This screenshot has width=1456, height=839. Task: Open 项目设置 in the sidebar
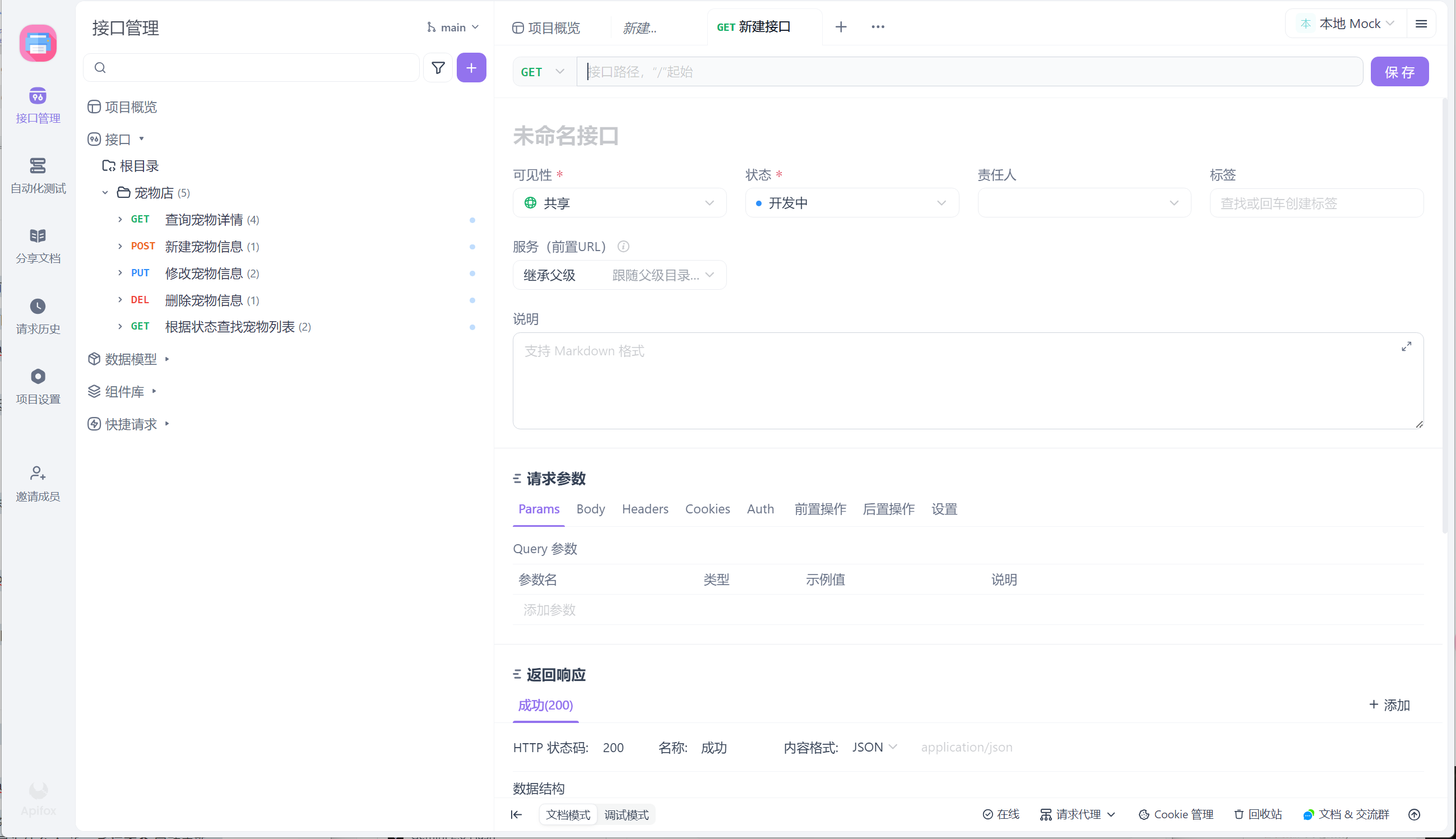tap(38, 386)
